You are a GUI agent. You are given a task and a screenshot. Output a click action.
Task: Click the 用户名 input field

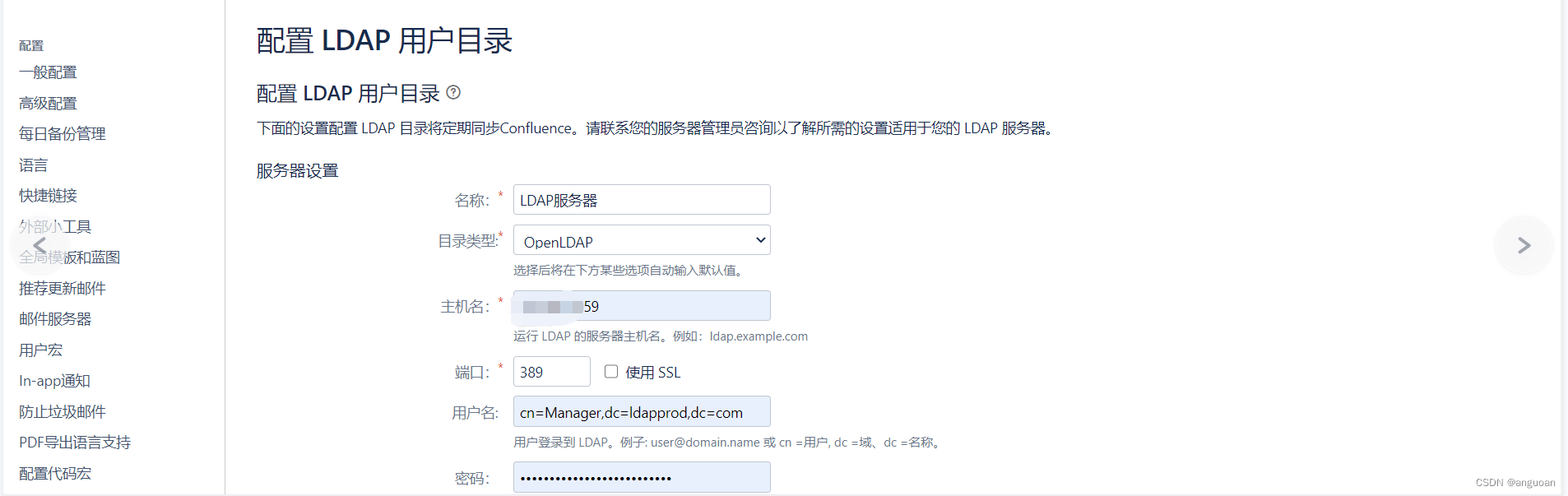tap(642, 412)
